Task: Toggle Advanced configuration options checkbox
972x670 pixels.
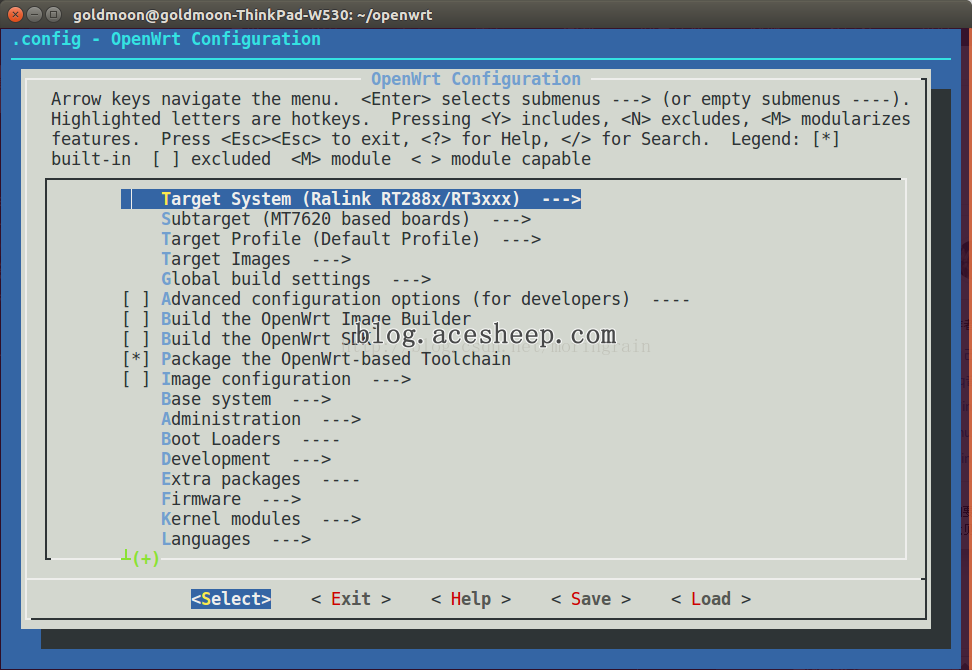Action: 136,299
